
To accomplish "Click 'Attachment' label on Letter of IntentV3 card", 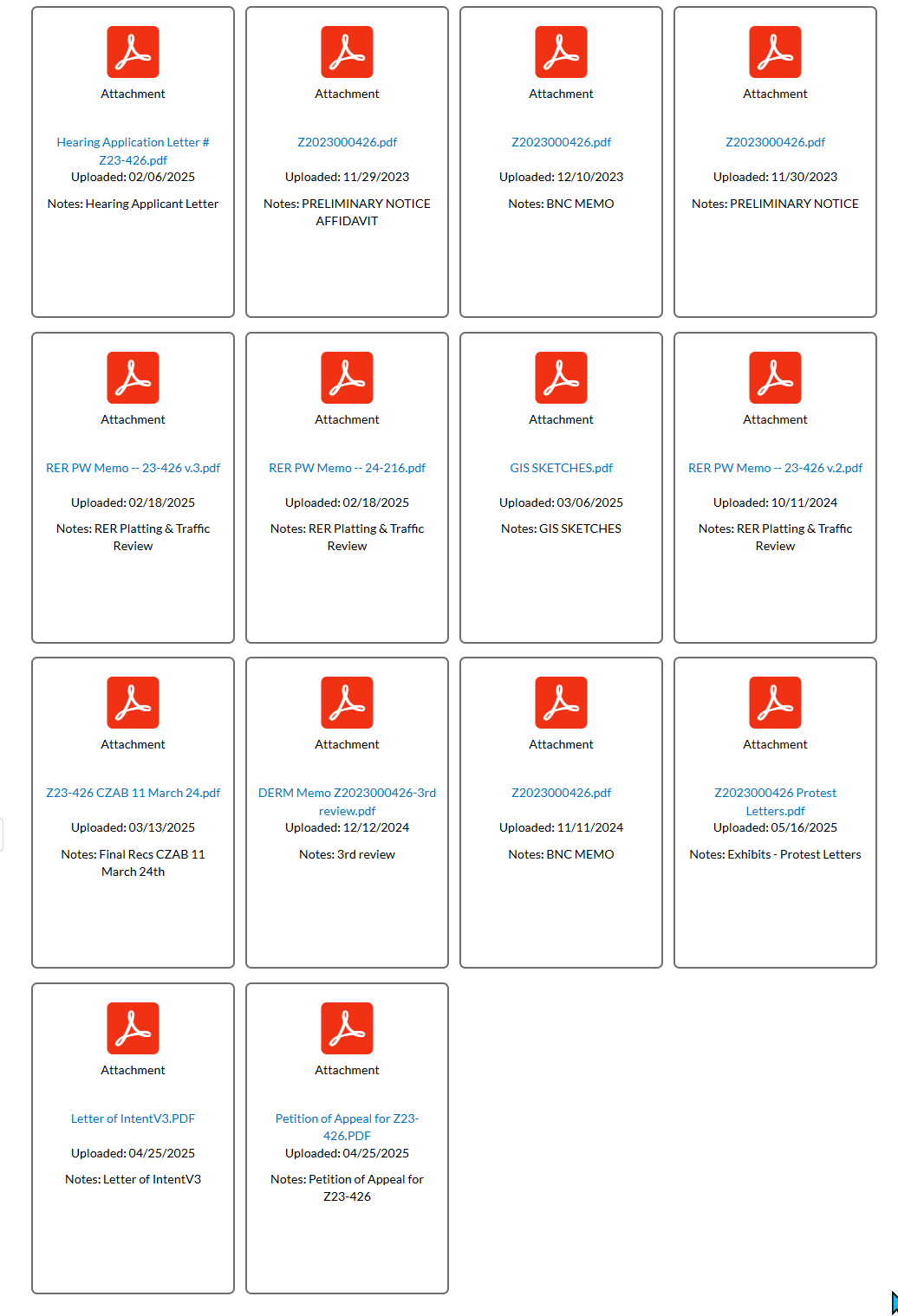I will tap(133, 1070).
